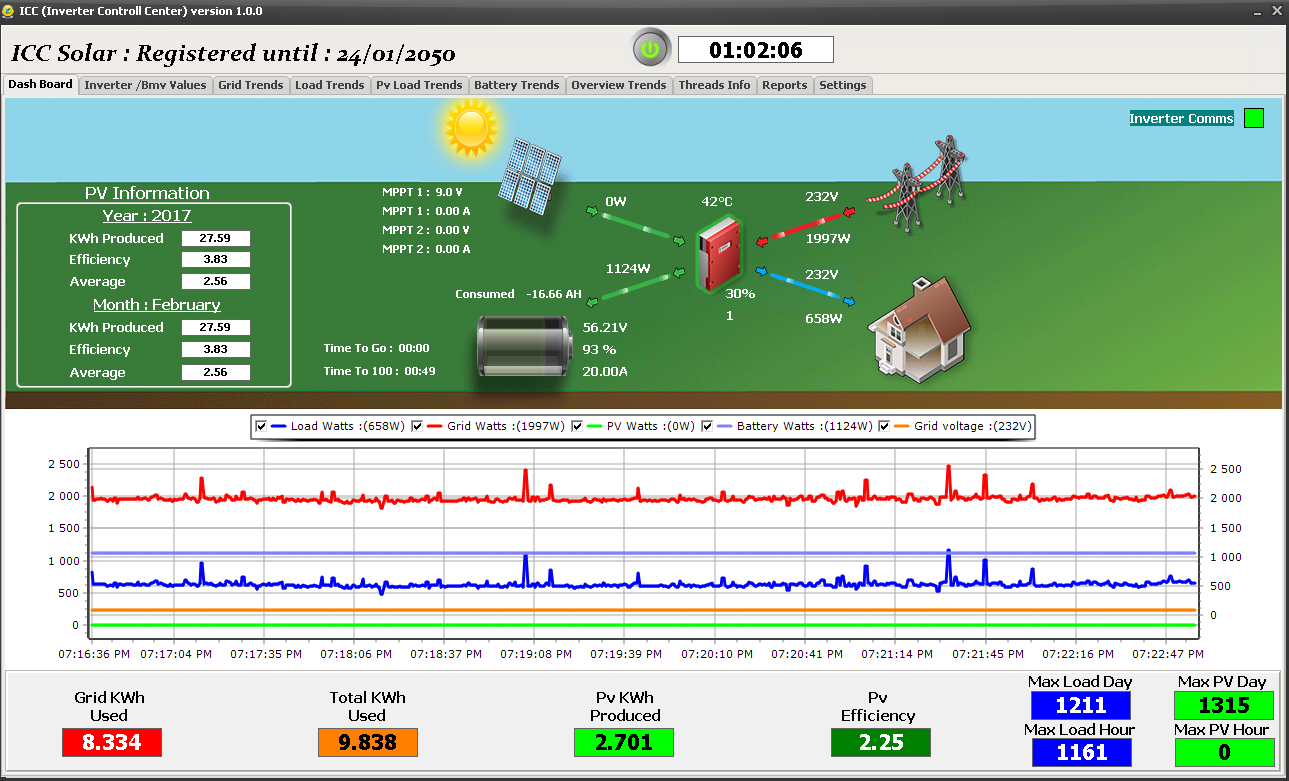The height and width of the screenshot is (781, 1289).
Task: Uncheck the Load Watts series checkbox
Action: pyautogui.click(x=261, y=426)
